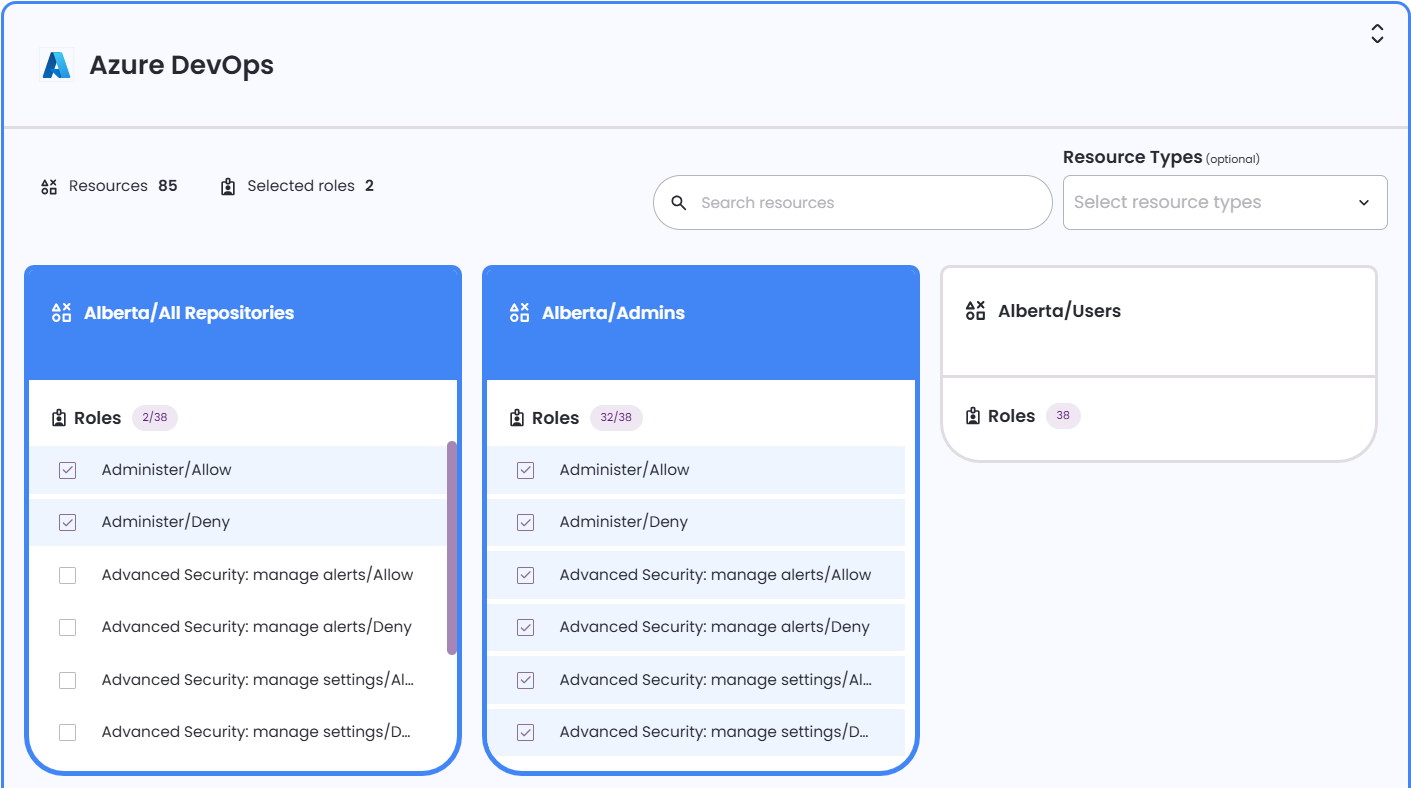1411x788 pixels.
Task: Uncheck manage settings/Al... in Alberta/Admins
Action: click(525, 680)
